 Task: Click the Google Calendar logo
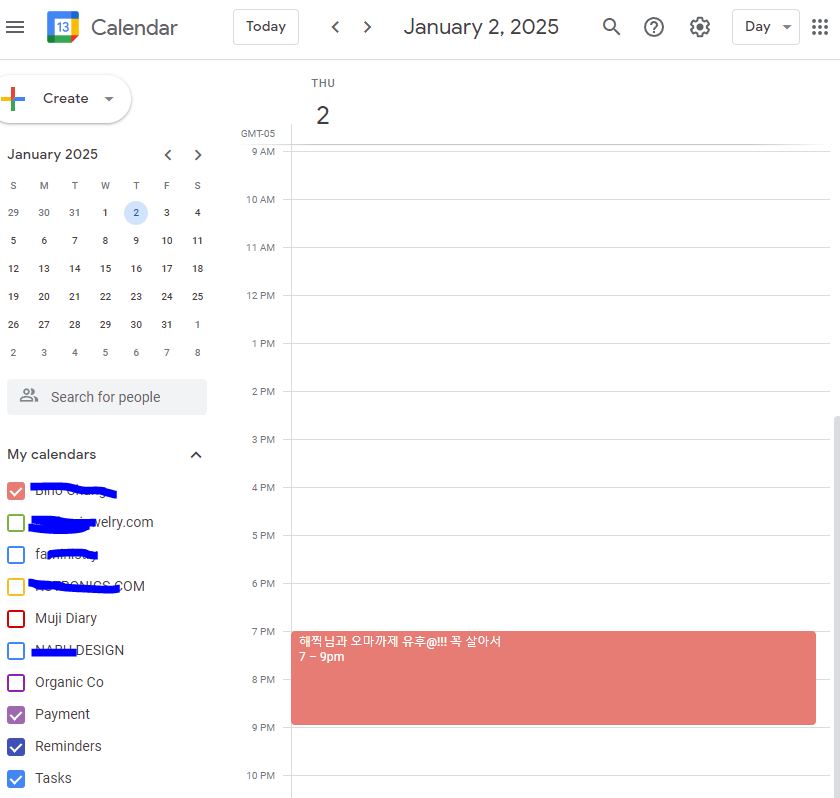click(63, 27)
